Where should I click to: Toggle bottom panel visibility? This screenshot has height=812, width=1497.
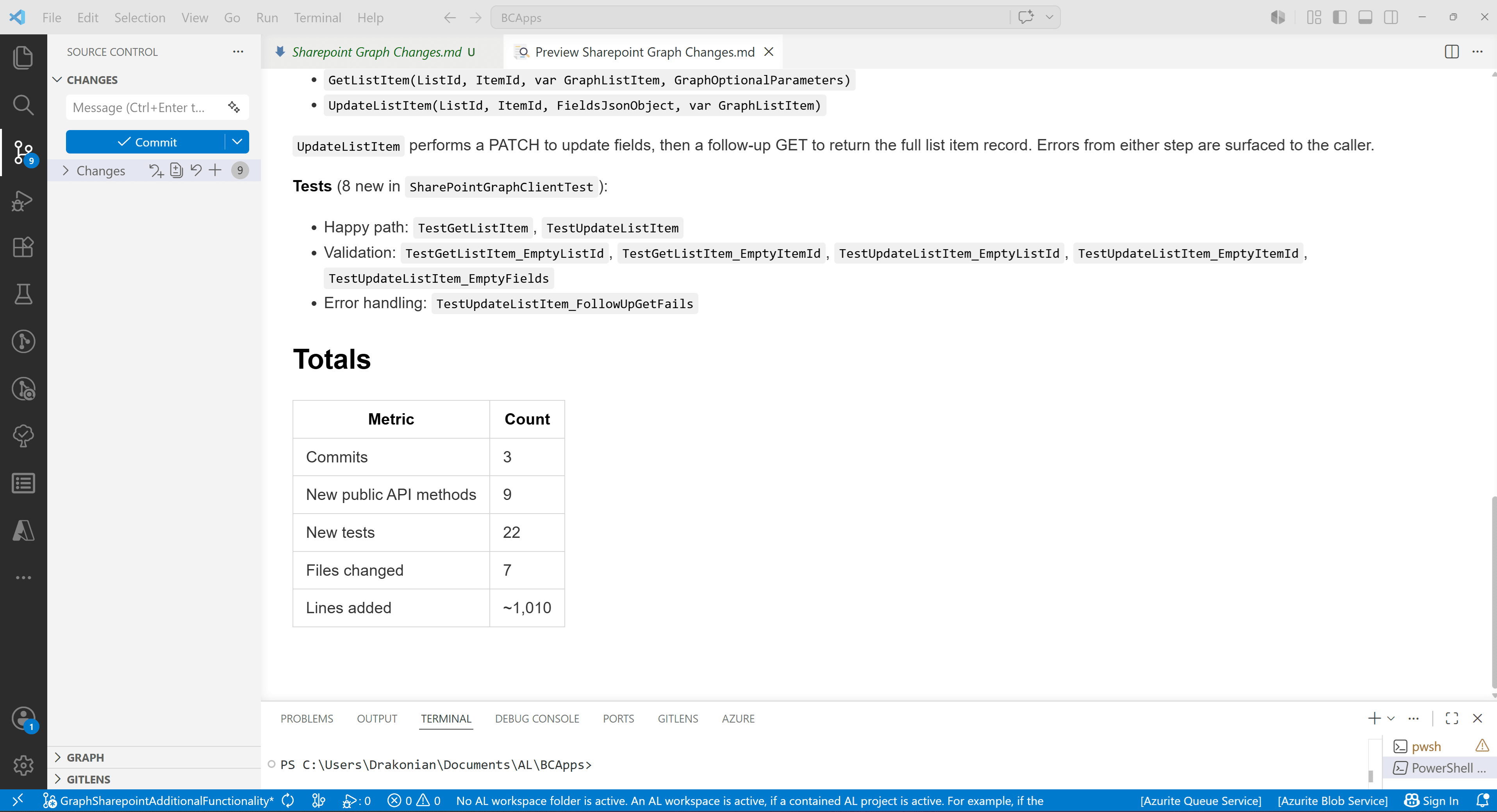pyautogui.click(x=1365, y=18)
